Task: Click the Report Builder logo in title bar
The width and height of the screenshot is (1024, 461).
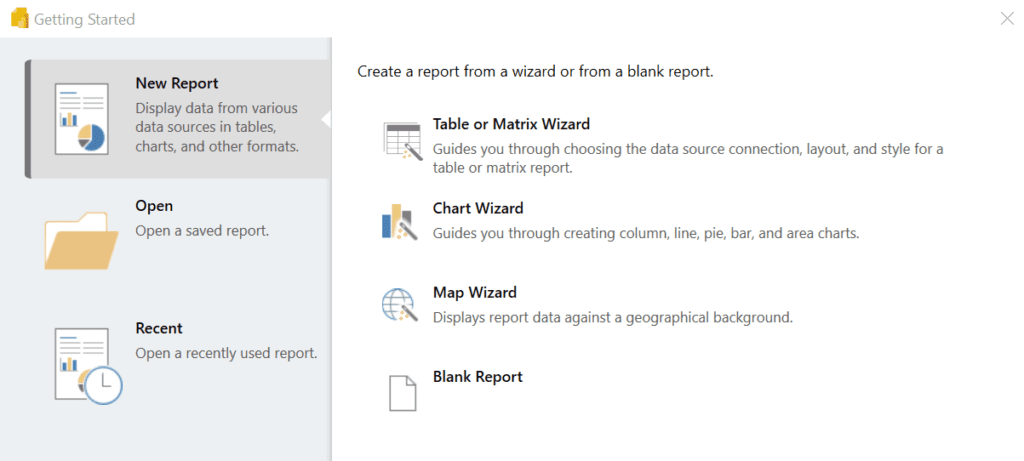Action: 20,19
